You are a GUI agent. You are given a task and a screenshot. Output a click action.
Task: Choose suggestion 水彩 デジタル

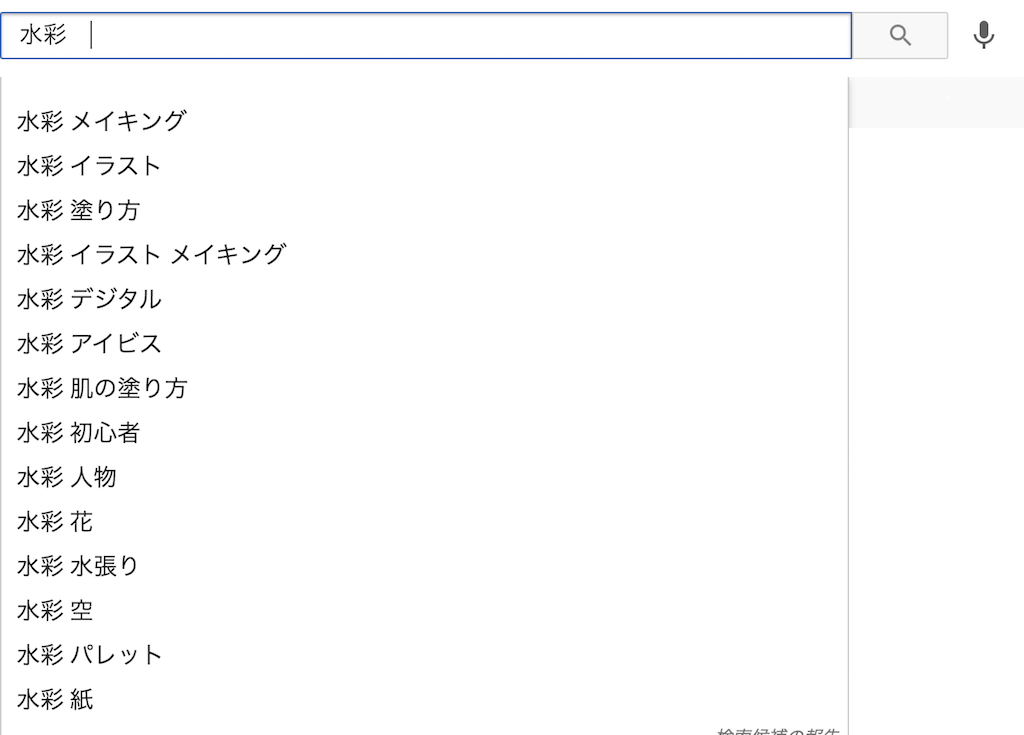click(89, 299)
